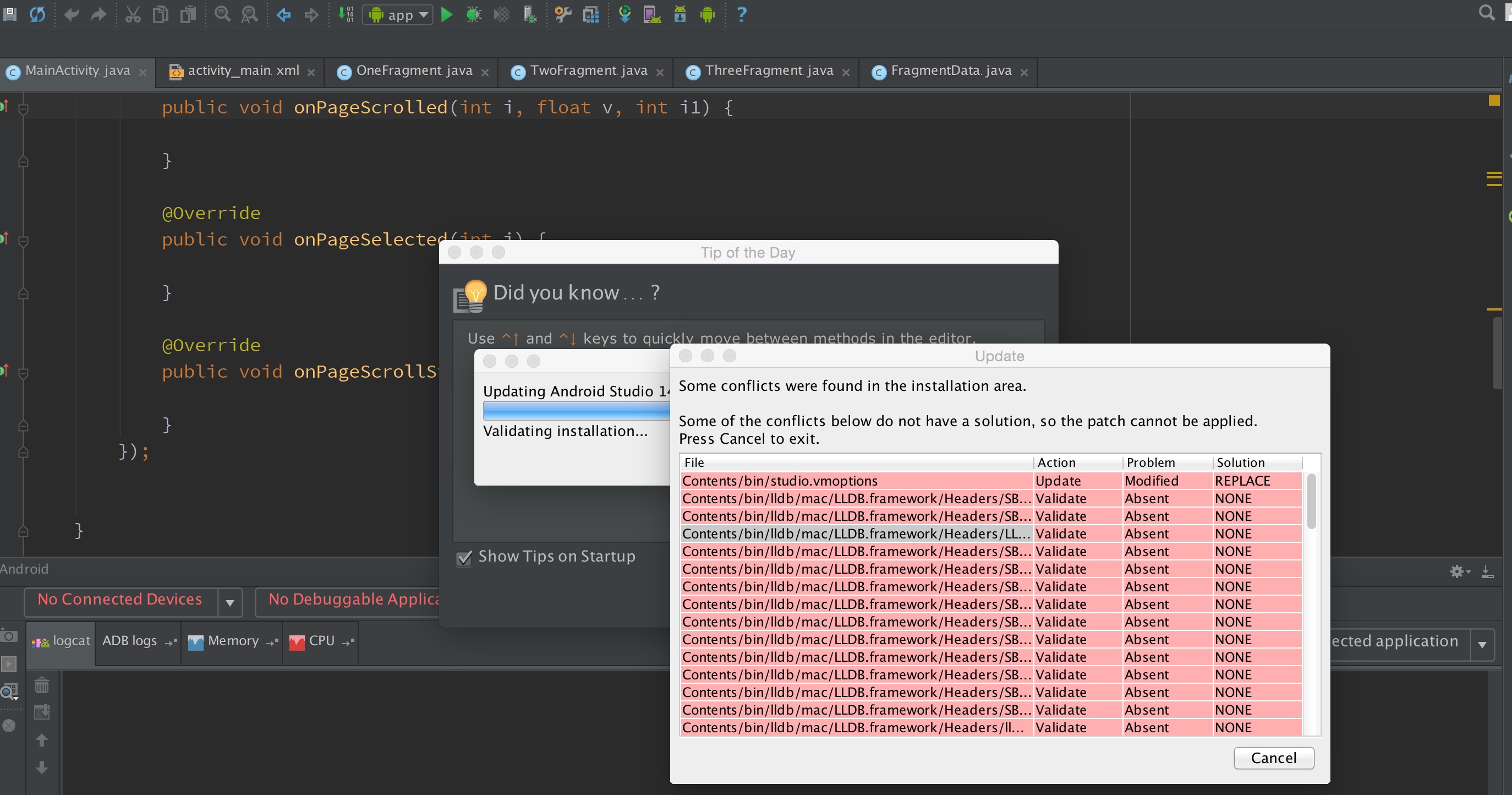Image resolution: width=1512 pixels, height=795 pixels.
Task: Navigate Forward with the gray right arrow
Action: 311,14
